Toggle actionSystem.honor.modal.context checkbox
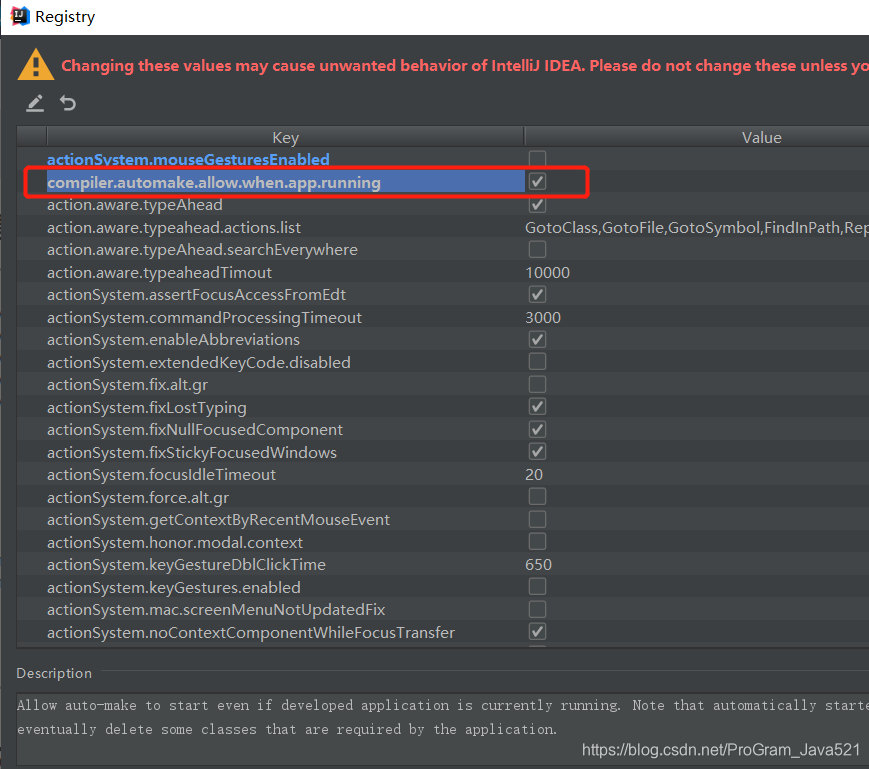869x769 pixels. (x=537, y=541)
